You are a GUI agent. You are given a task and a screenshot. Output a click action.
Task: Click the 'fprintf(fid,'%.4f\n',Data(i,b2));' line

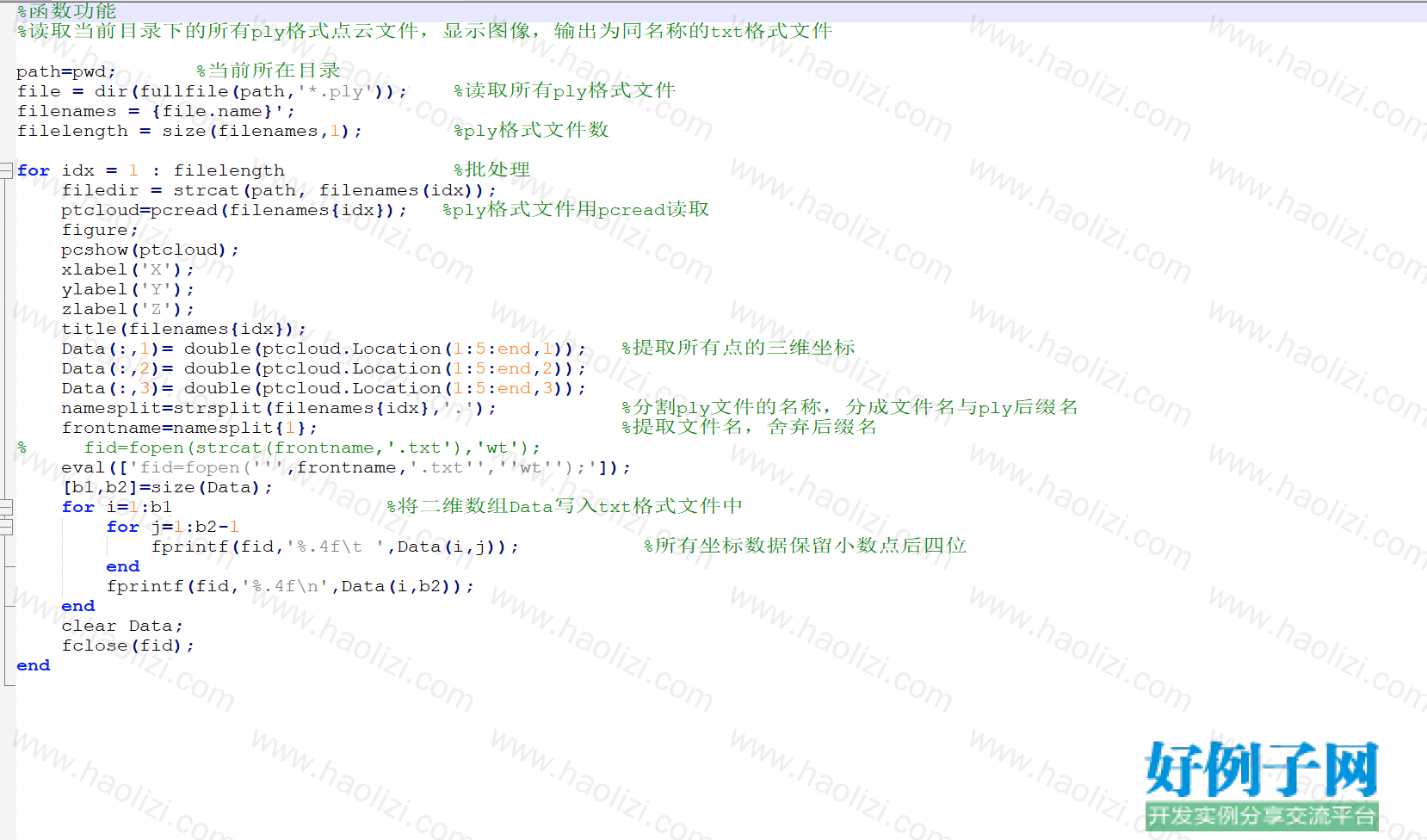[x=290, y=586]
